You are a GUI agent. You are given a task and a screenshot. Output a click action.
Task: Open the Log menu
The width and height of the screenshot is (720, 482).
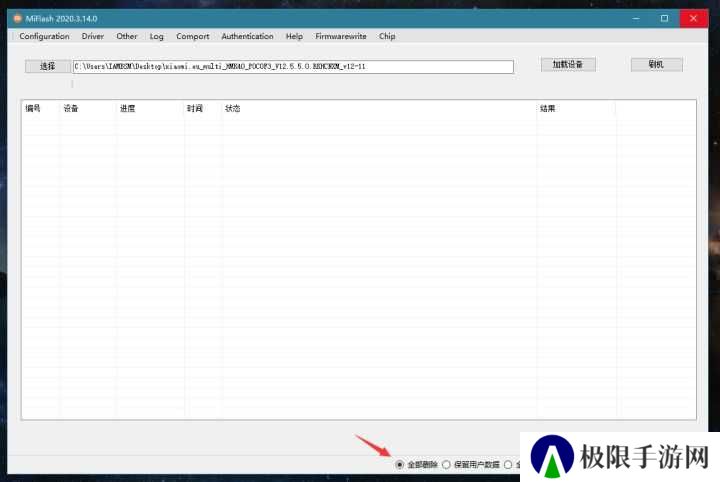pyautogui.click(x=157, y=36)
